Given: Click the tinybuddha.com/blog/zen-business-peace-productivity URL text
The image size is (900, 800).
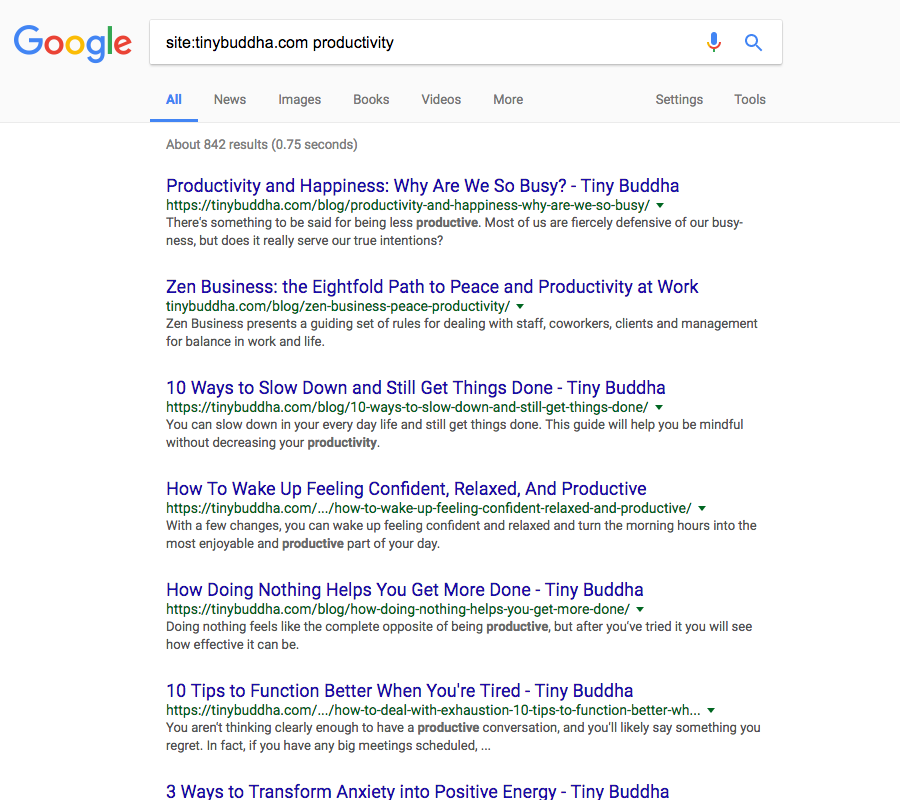Looking at the screenshot, I should point(338,306).
